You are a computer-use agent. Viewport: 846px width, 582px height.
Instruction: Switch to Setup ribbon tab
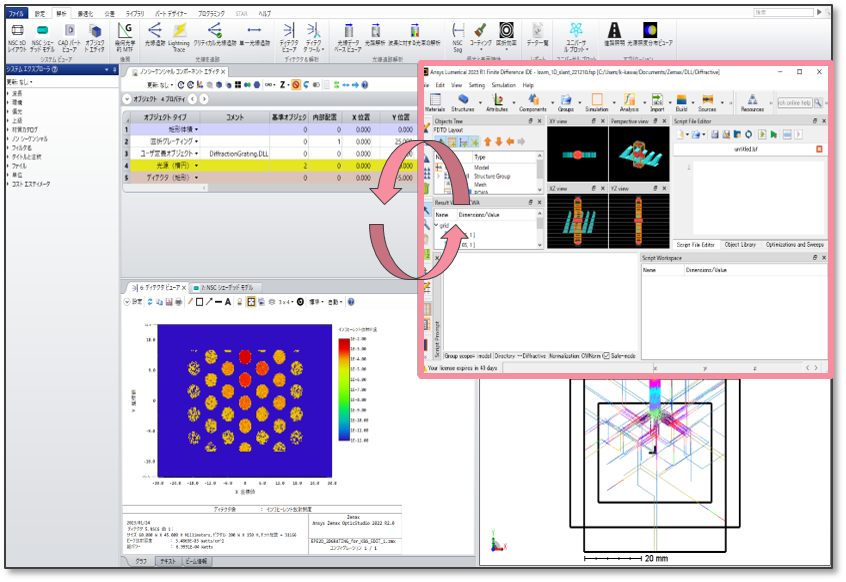(x=40, y=13)
